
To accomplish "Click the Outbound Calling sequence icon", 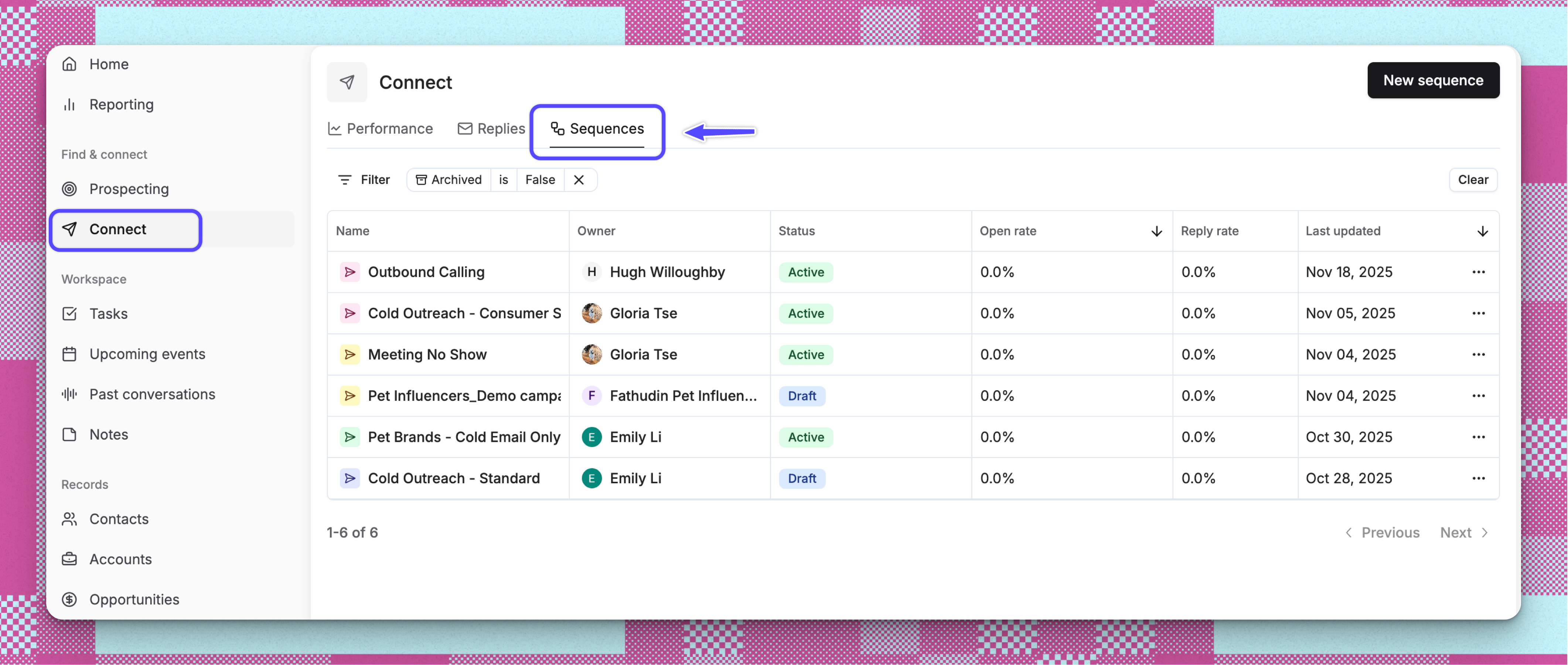I will pos(350,272).
